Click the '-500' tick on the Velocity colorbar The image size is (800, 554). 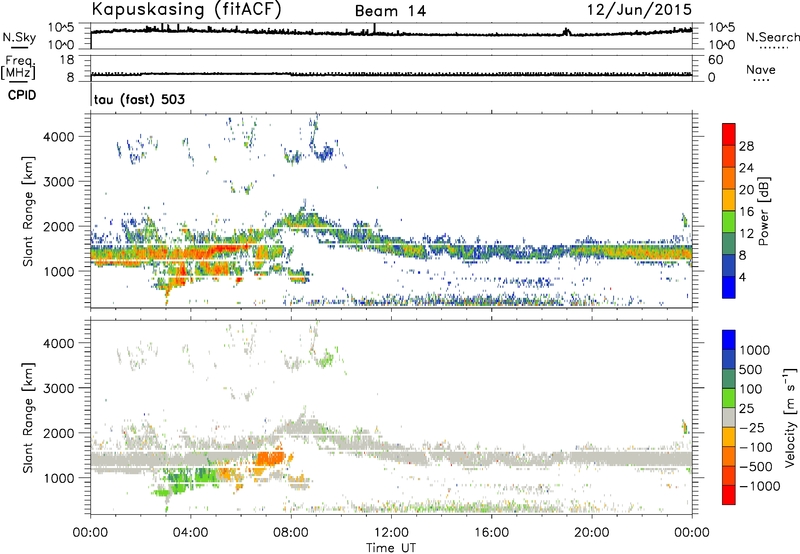(x=756, y=467)
